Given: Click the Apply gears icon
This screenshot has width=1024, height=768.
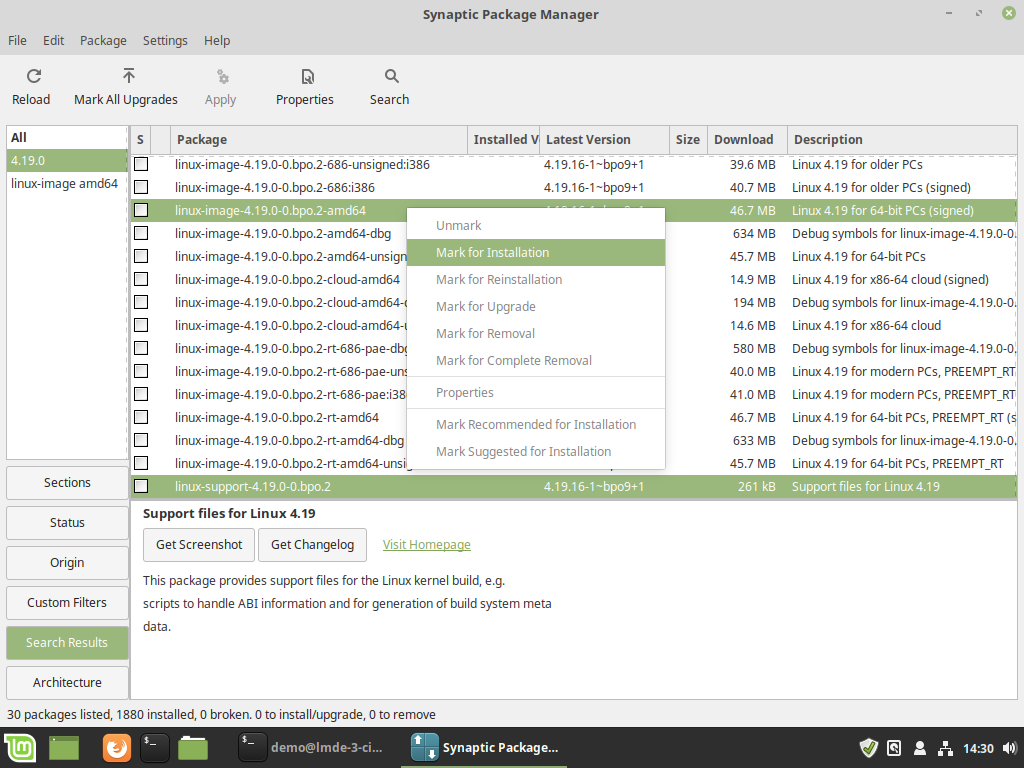Looking at the screenshot, I should point(223,77).
